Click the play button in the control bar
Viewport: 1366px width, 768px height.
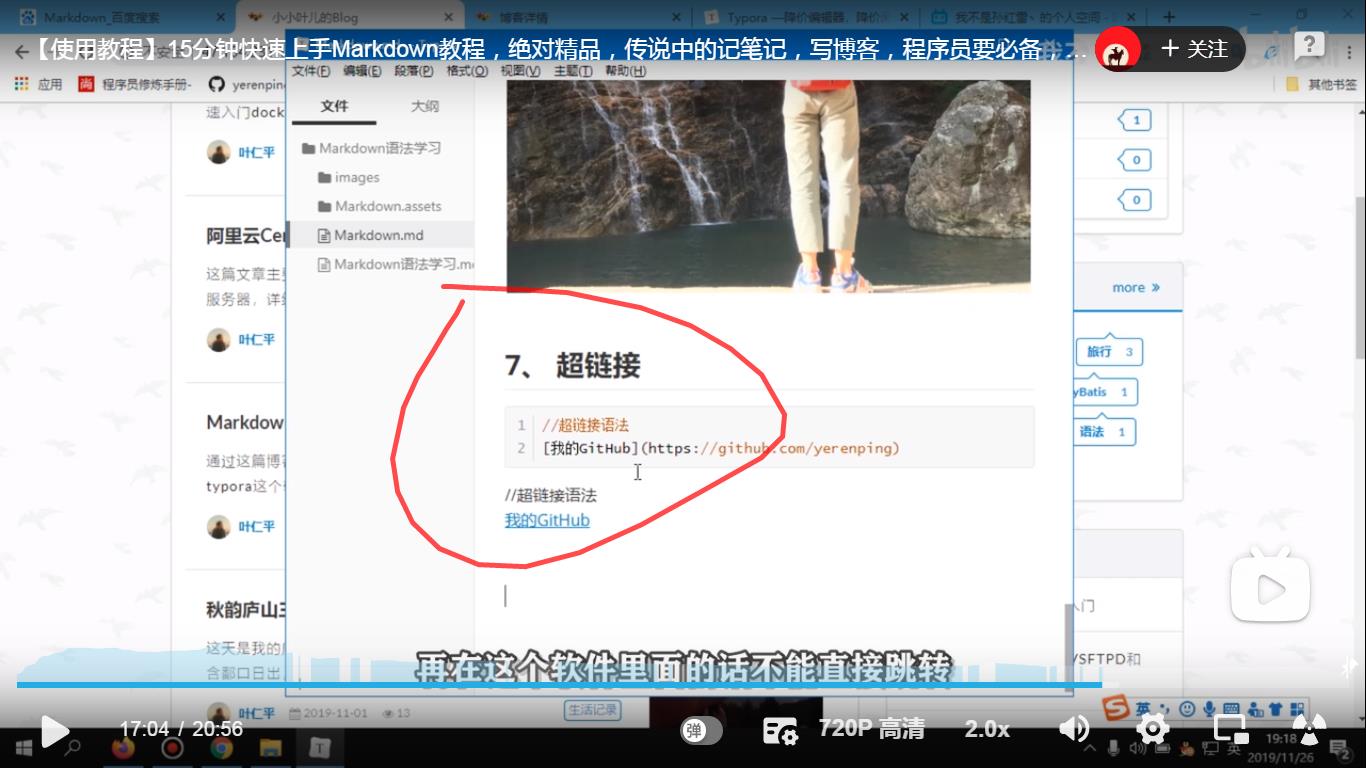[x=54, y=730]
